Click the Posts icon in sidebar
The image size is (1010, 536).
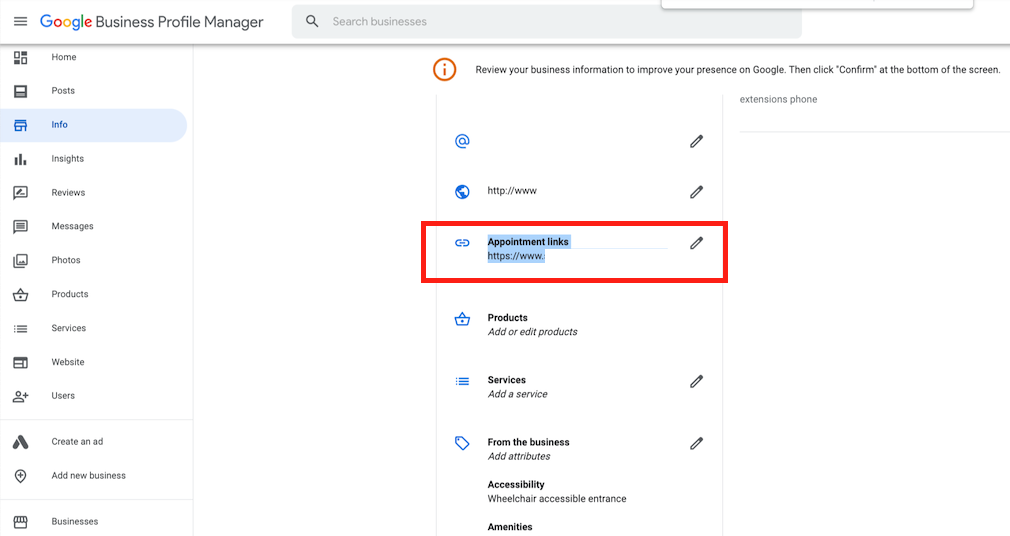[x=21, y=91]
